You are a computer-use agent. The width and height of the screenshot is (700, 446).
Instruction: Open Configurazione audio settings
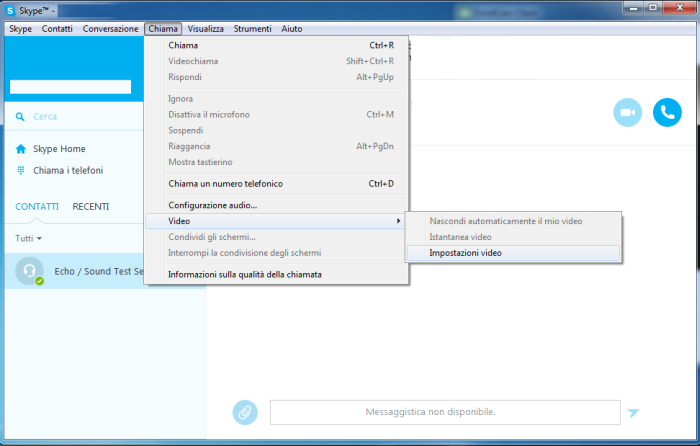coord(277,205)
